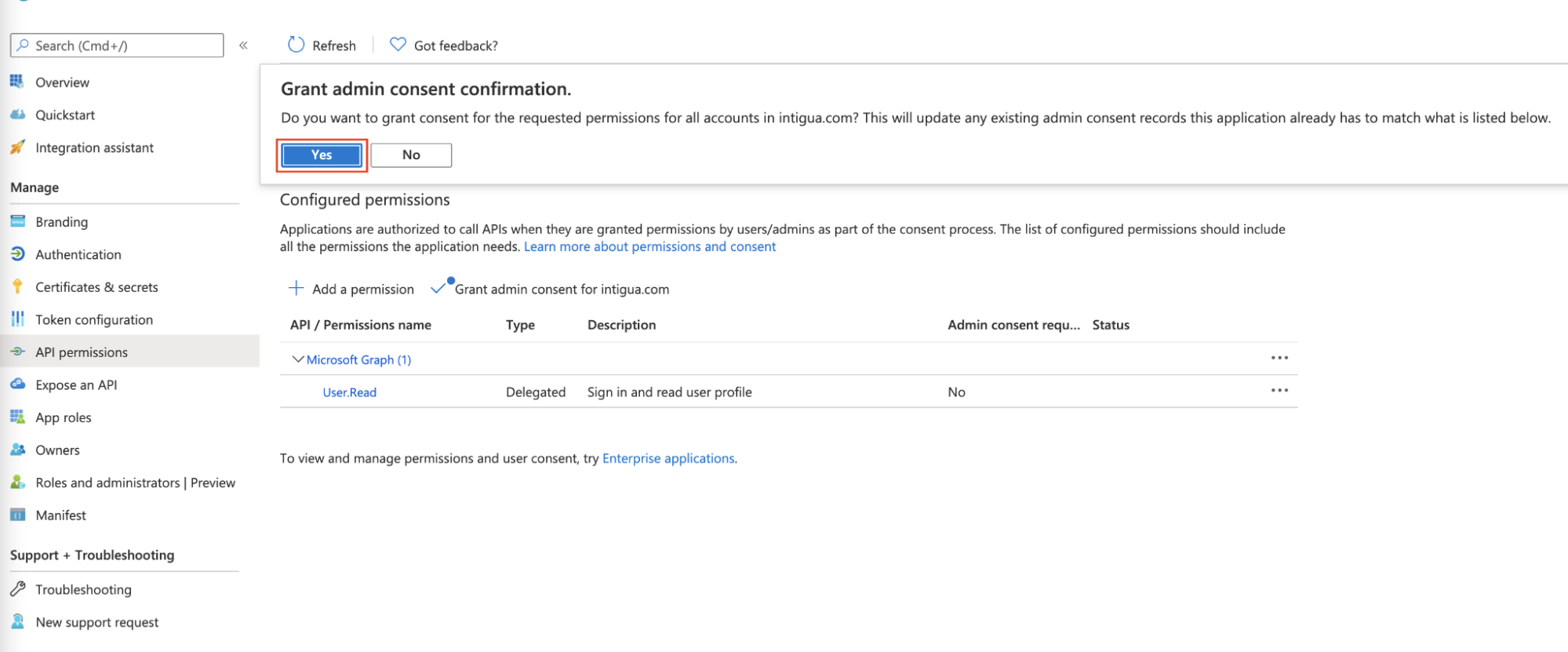This screenshot has height=652, width=1568.
Task: Confirm admin consent with Yes button
Action: (322, 155)
